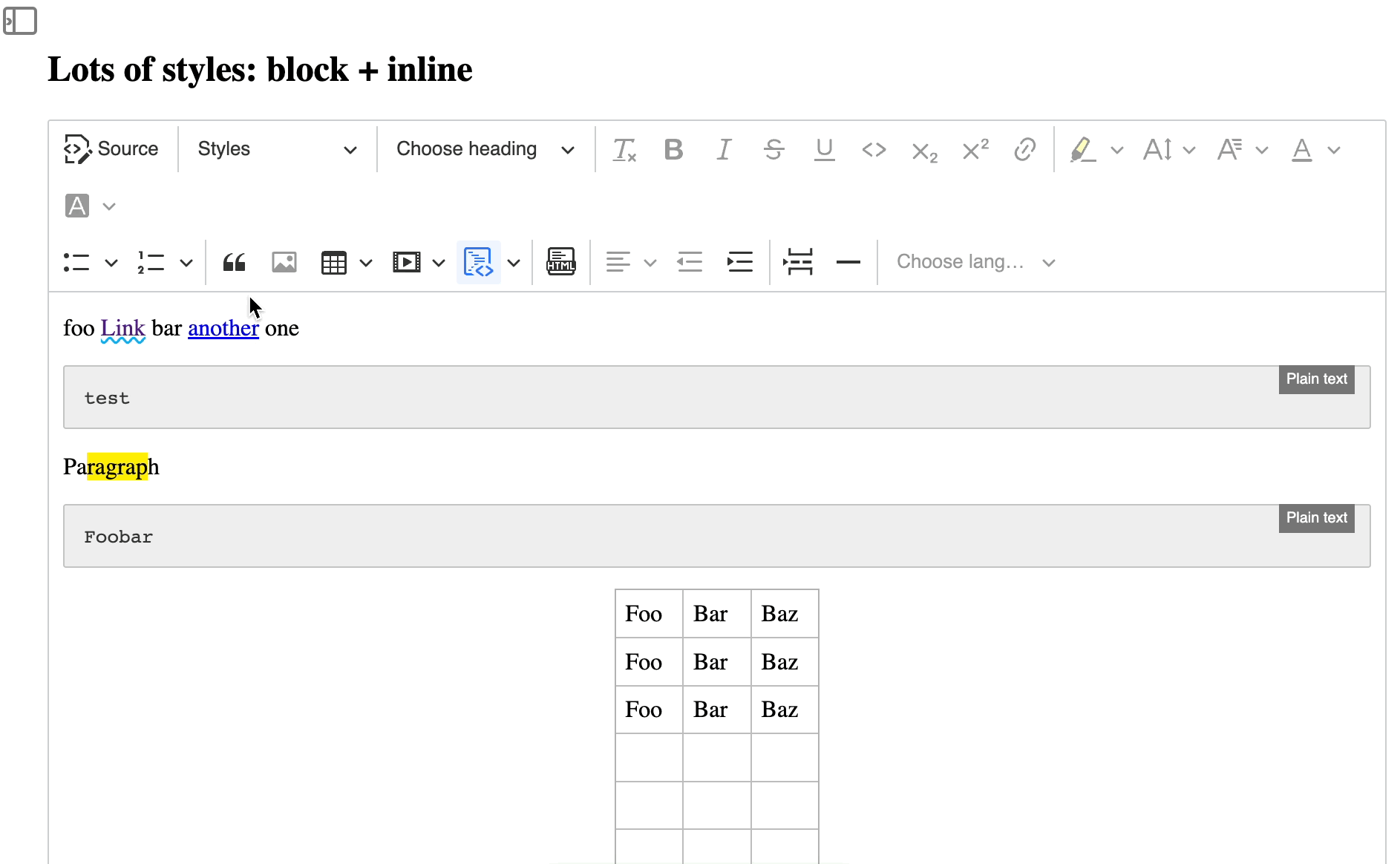This screenshot has height=864, width=1400.
Task: Insert a block quote
Action: (x=234, y=261)
